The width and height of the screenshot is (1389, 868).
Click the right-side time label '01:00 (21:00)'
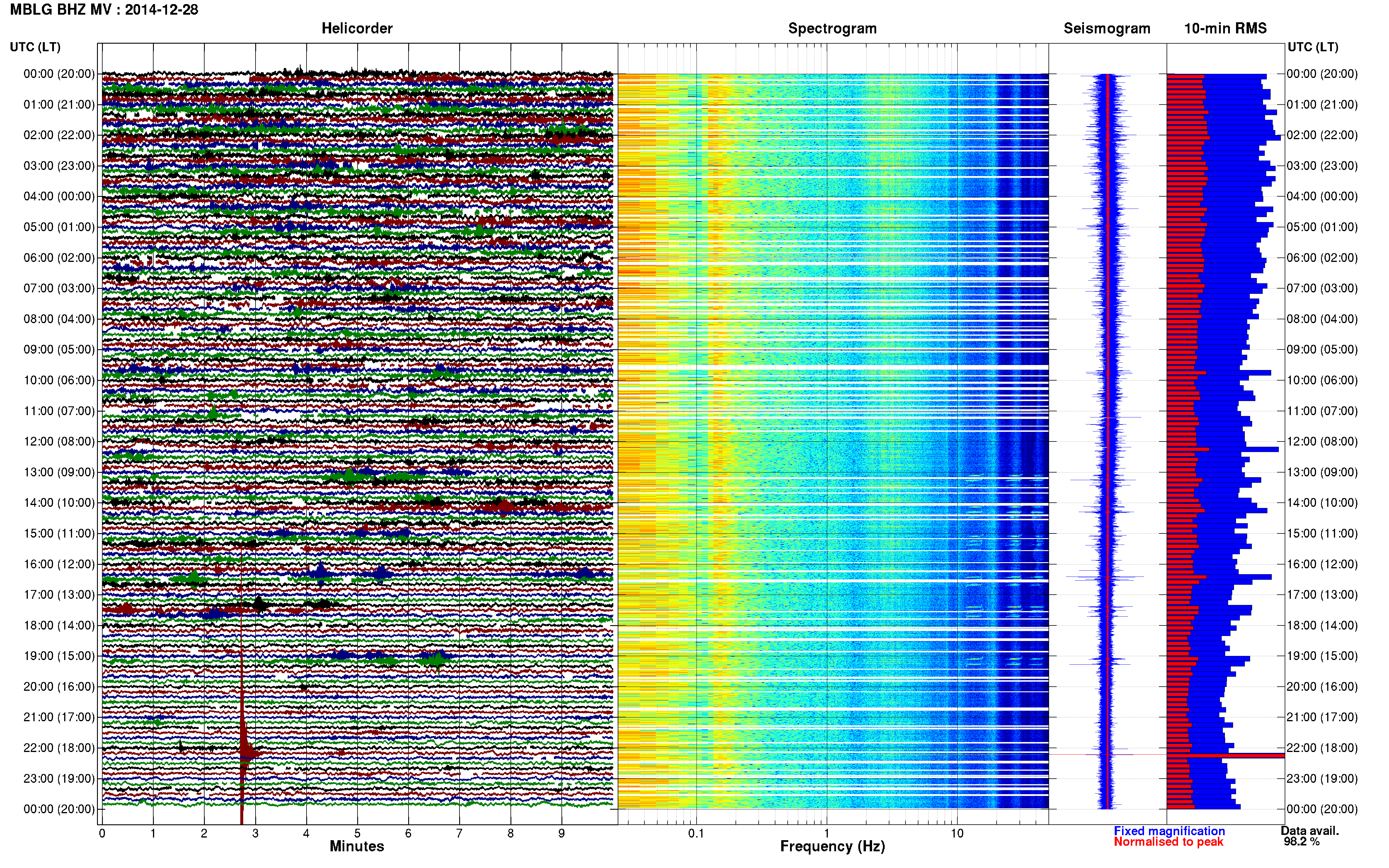pyautogui.click(x=1322, y=105)
